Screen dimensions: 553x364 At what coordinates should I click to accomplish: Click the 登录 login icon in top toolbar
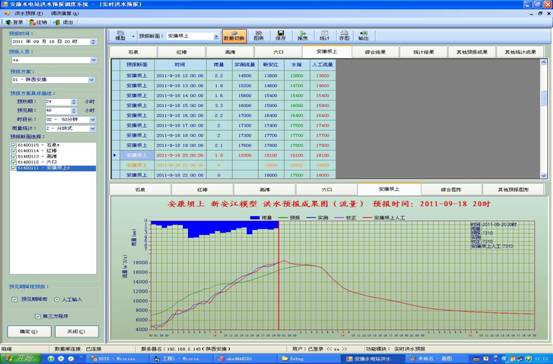click(x=14, y=22)
